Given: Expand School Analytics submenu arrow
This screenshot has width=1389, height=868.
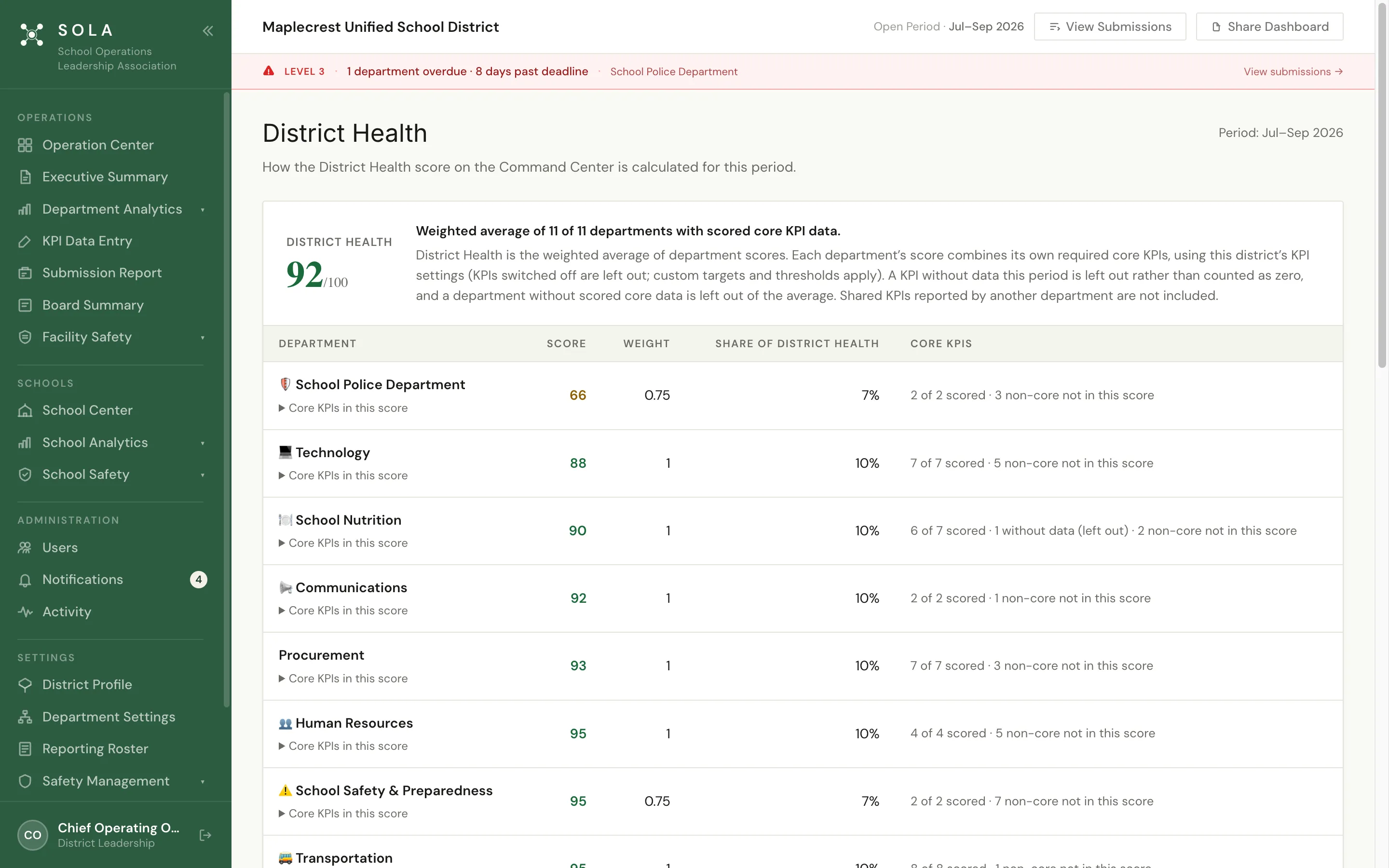Looking at the screenshot, I should point(203,443).
